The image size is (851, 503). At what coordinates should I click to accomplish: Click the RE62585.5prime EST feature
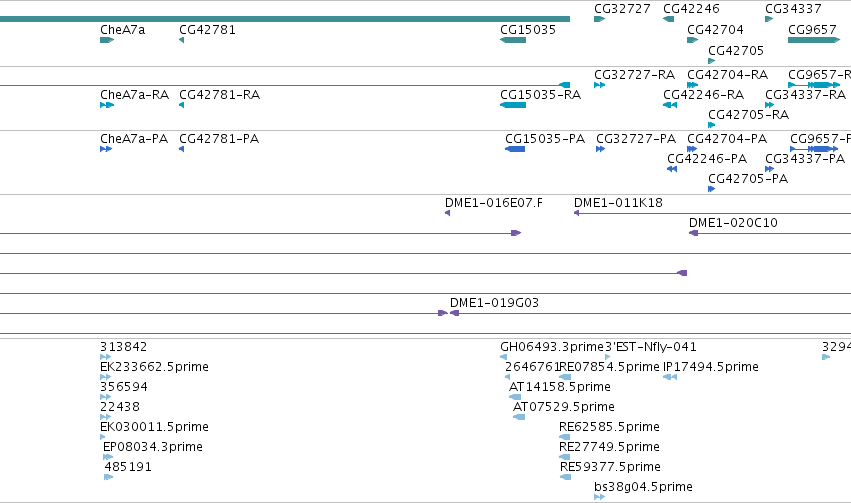click(x=565, y=437)
